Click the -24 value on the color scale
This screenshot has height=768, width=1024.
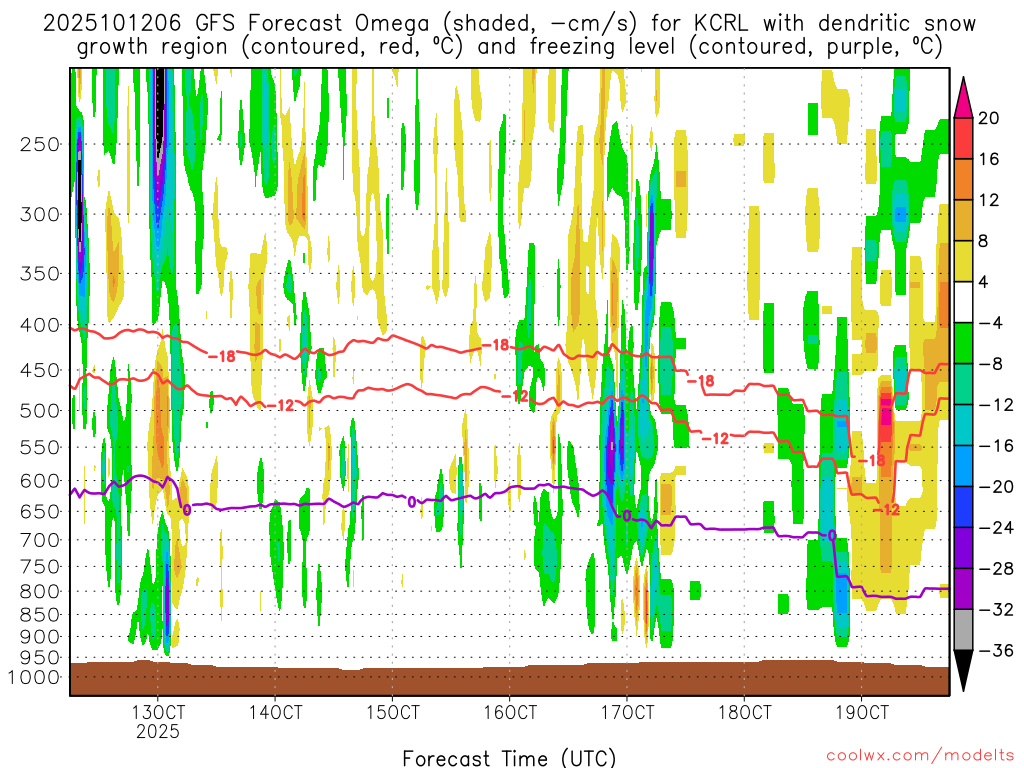[995, 528]
